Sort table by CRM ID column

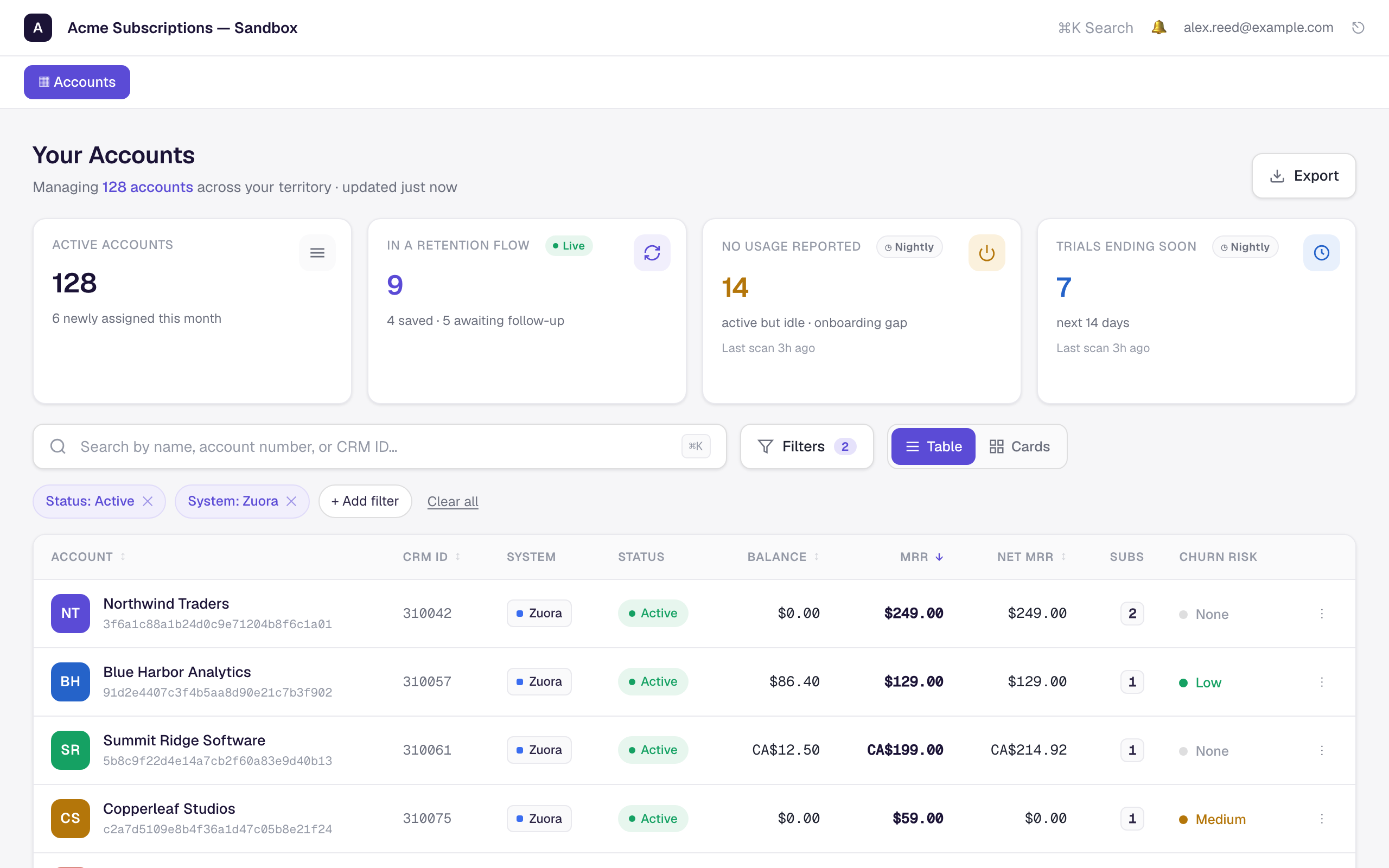(x=432, y=557)
